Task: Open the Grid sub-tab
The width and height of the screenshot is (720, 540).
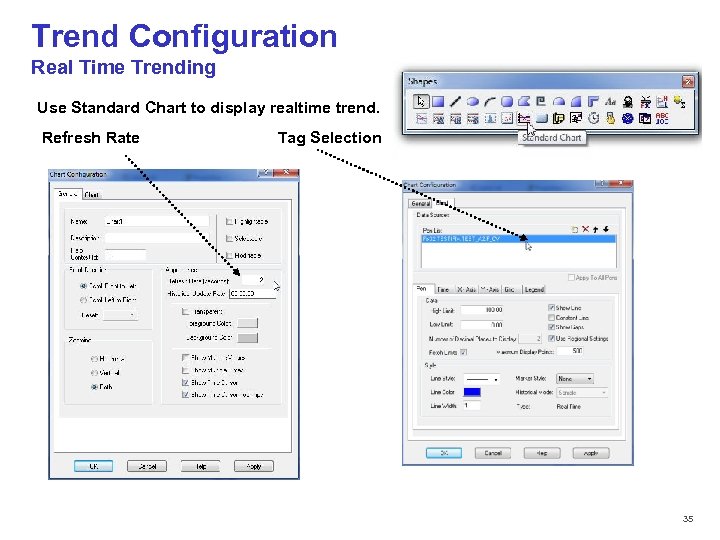Action: pos(509,289)
